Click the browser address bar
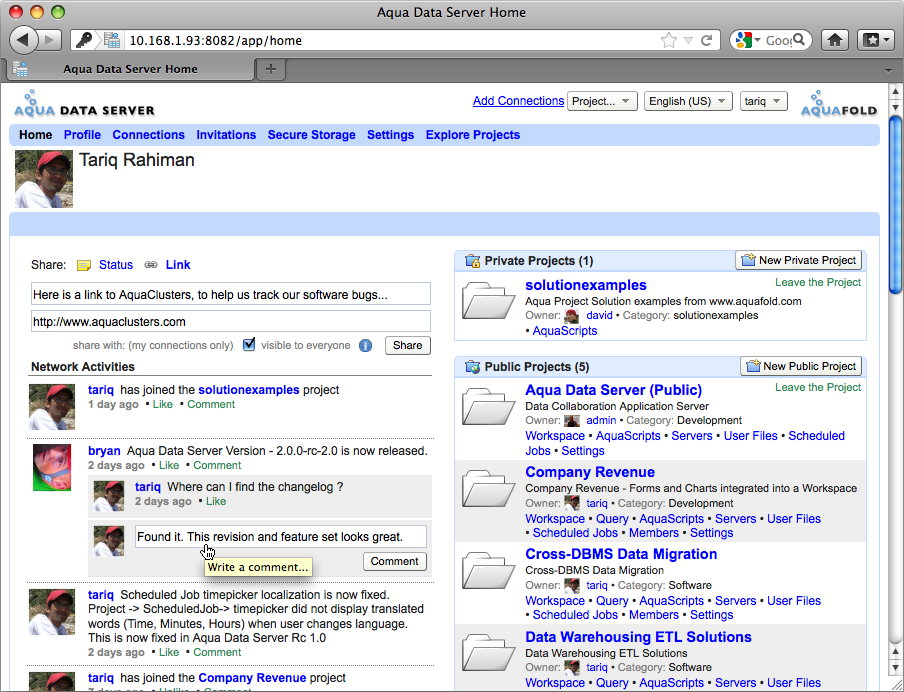 [392, 40]
